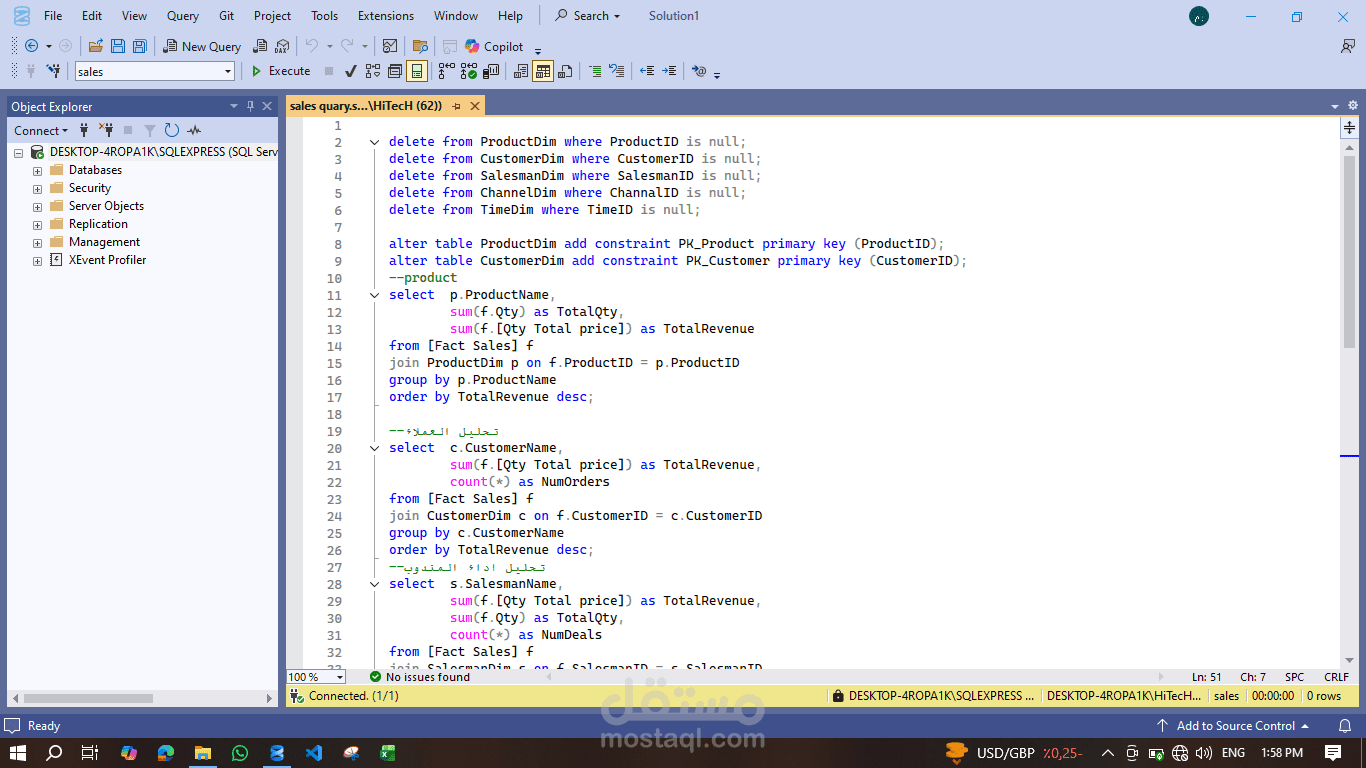Collapse the code block at line 11
Image resolution: width=1366 pixels, height=768 pixels.
(374, 295)
